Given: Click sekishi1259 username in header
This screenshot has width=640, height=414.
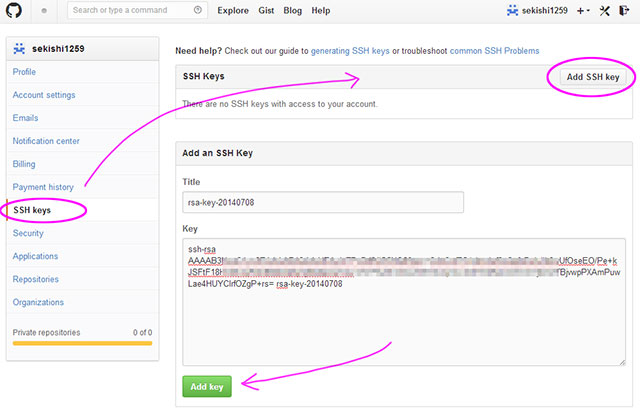Looking at the screenshot, I should coord(544,11).
